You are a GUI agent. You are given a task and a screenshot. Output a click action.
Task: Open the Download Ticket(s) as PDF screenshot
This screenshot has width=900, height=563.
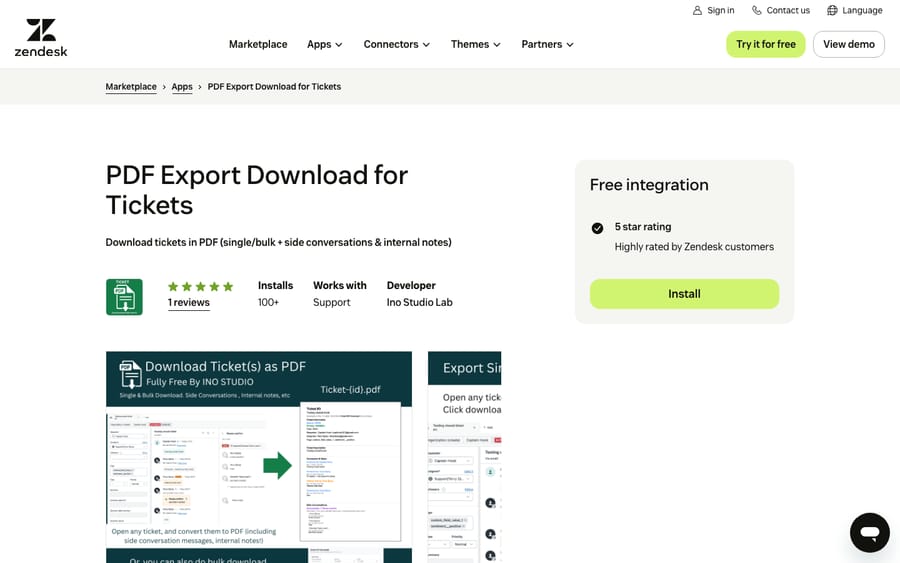259,457
